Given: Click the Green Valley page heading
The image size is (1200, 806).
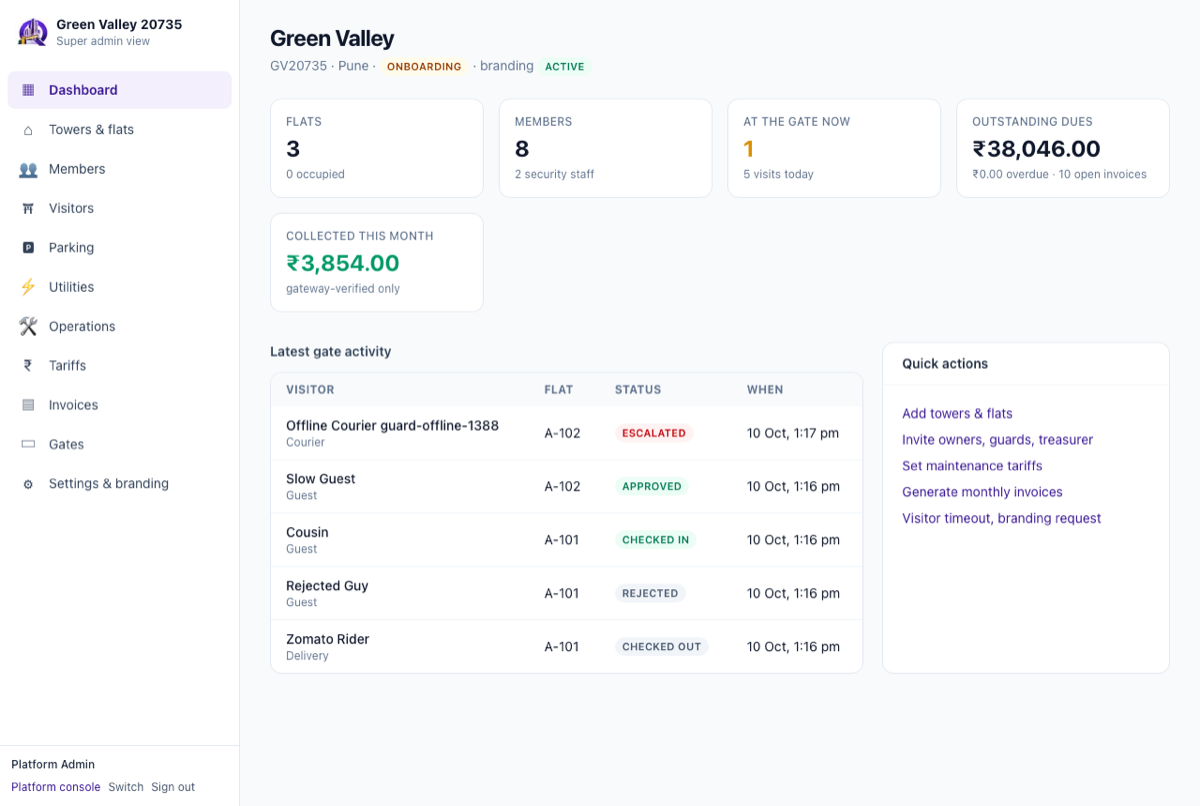Looking at the screenshot, I should pos(332,38).
